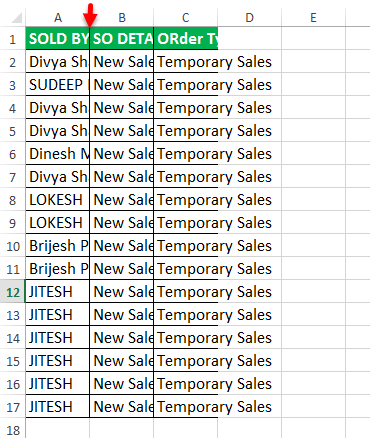Click the ORder Ty header cell
This screenshot has width=370, height=438.
coord(186,39)
